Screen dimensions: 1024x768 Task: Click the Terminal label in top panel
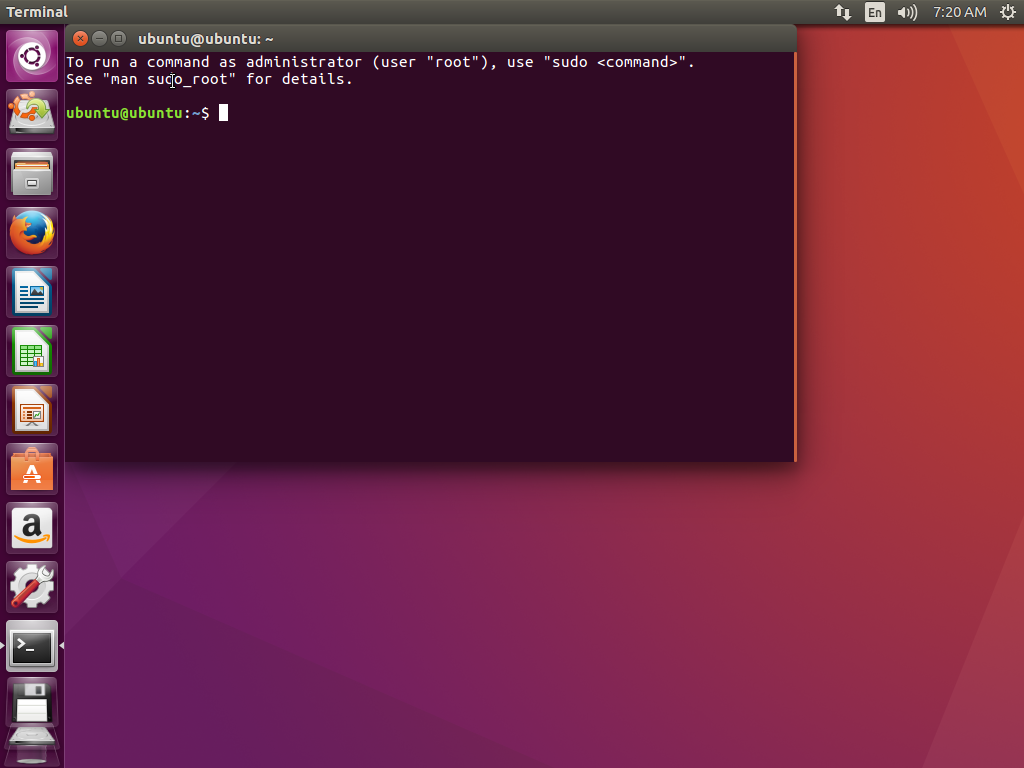pos(37,12)
